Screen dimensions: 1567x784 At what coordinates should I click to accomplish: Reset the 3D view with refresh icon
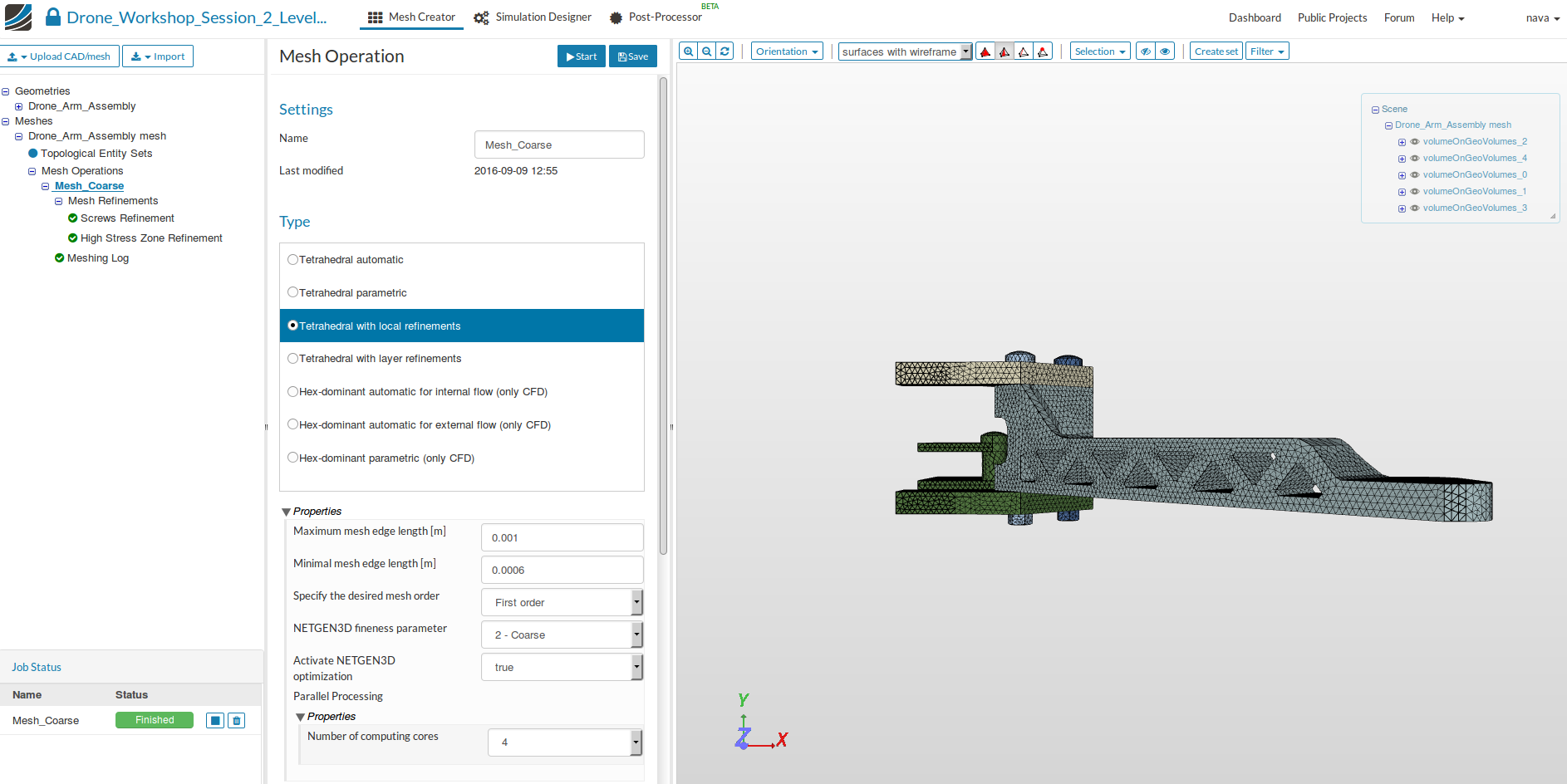point(725,51)
